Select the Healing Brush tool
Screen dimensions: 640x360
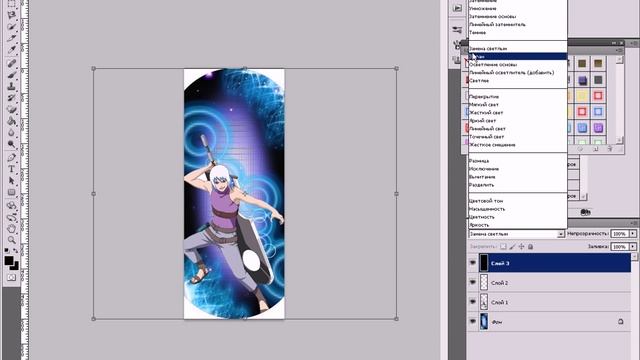click(11, 63)
